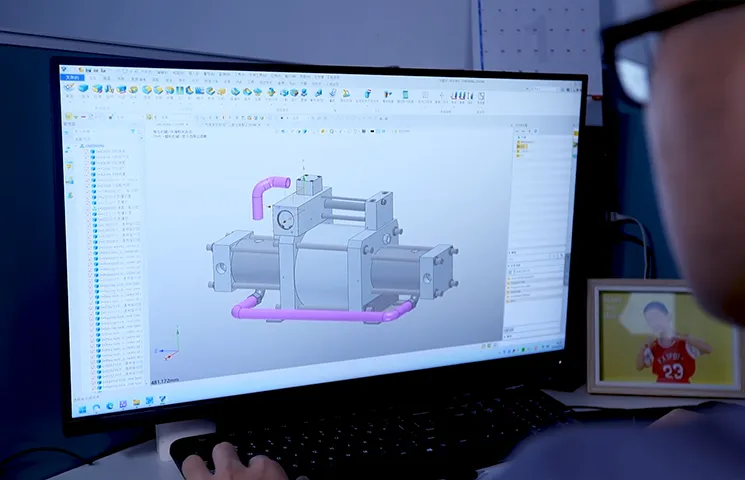
Task: Select the purple pipe under the pump model
Action: point(320,315)
